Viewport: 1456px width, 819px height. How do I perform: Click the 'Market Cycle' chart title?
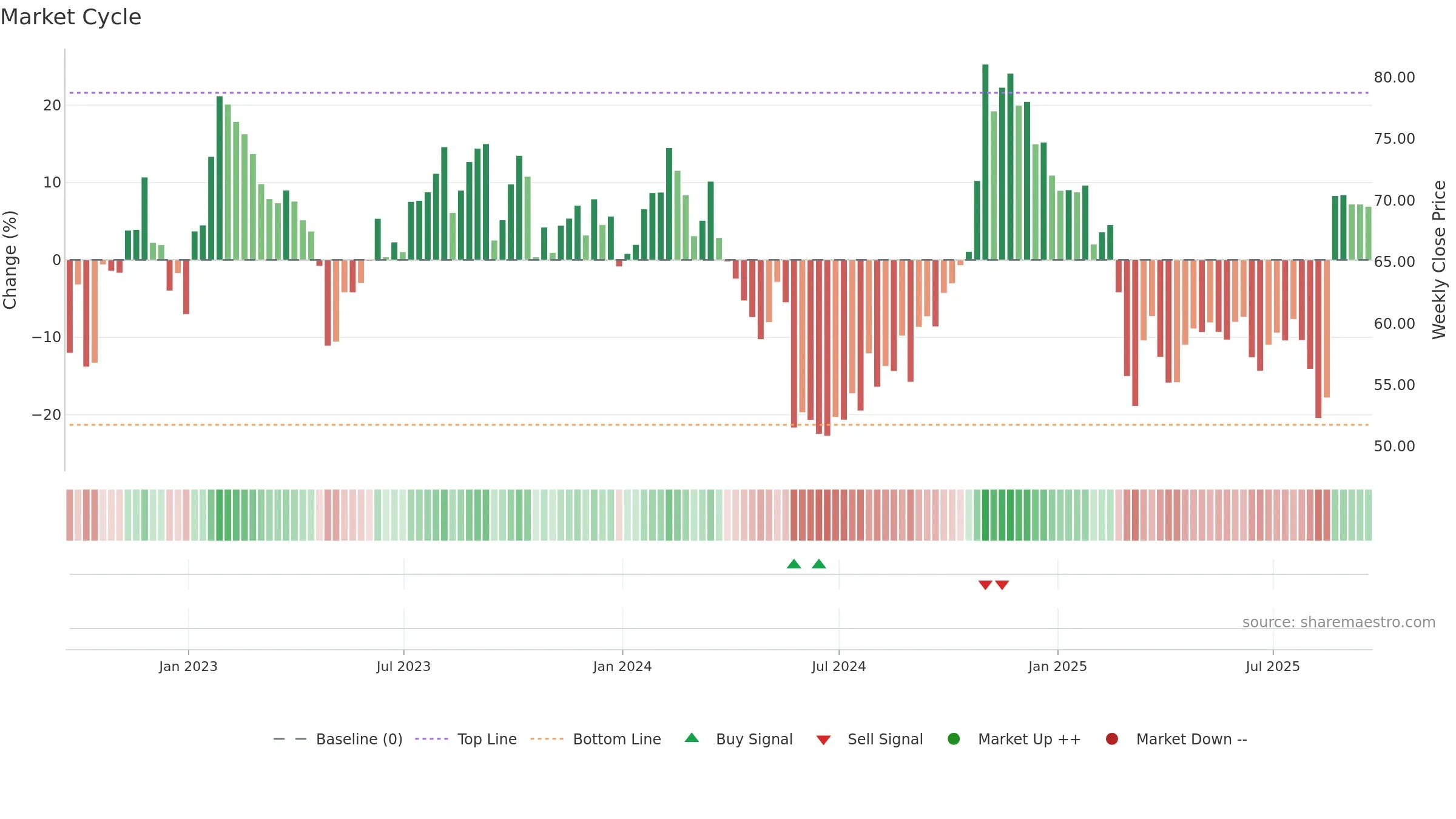(71, 17)
